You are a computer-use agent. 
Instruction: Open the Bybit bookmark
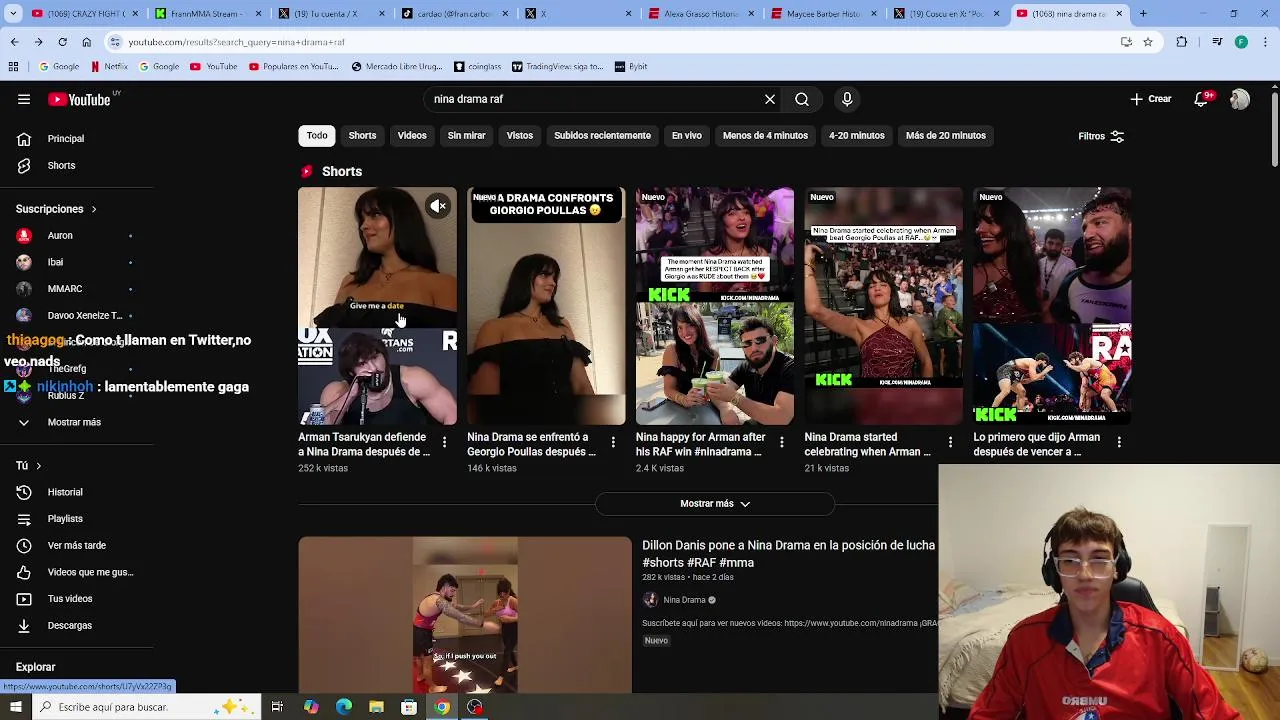click(631, 66)
